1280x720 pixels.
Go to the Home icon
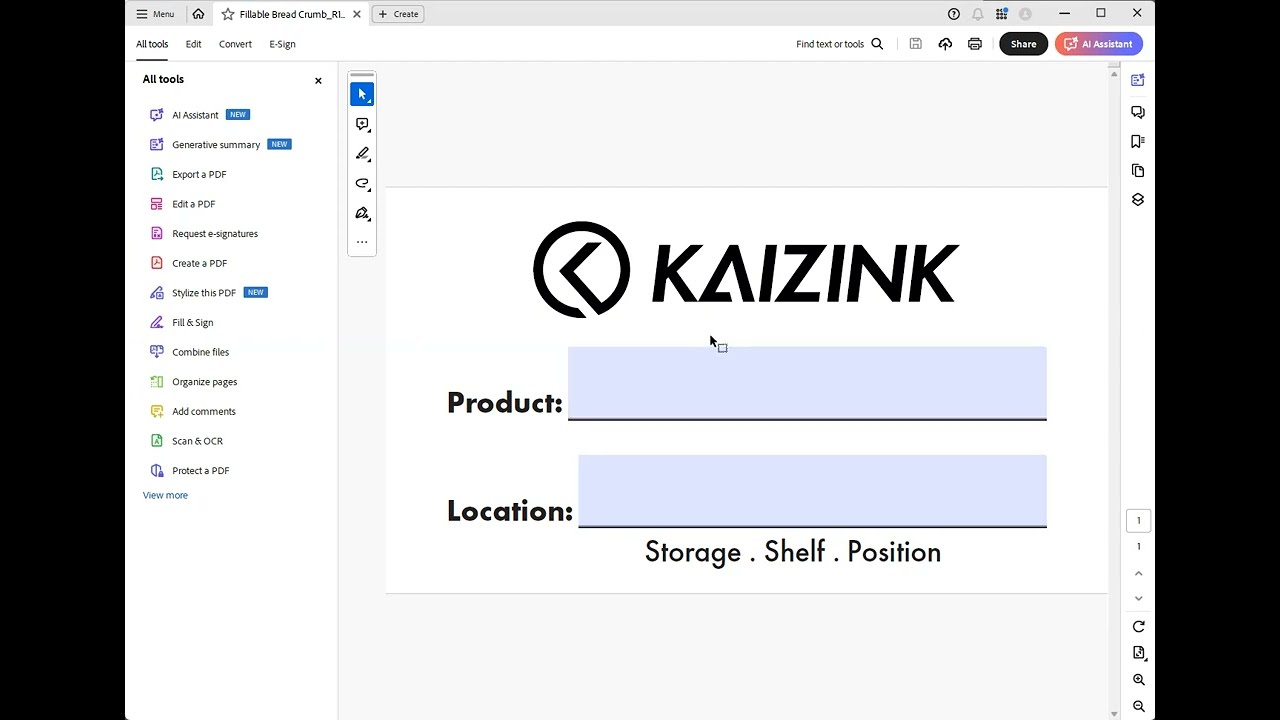coord(198,14)
